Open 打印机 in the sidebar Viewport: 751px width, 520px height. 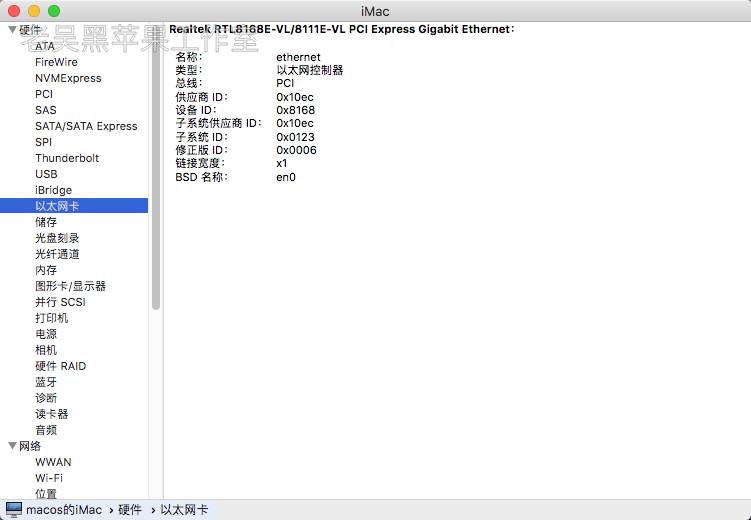click(x=52, y=318)
